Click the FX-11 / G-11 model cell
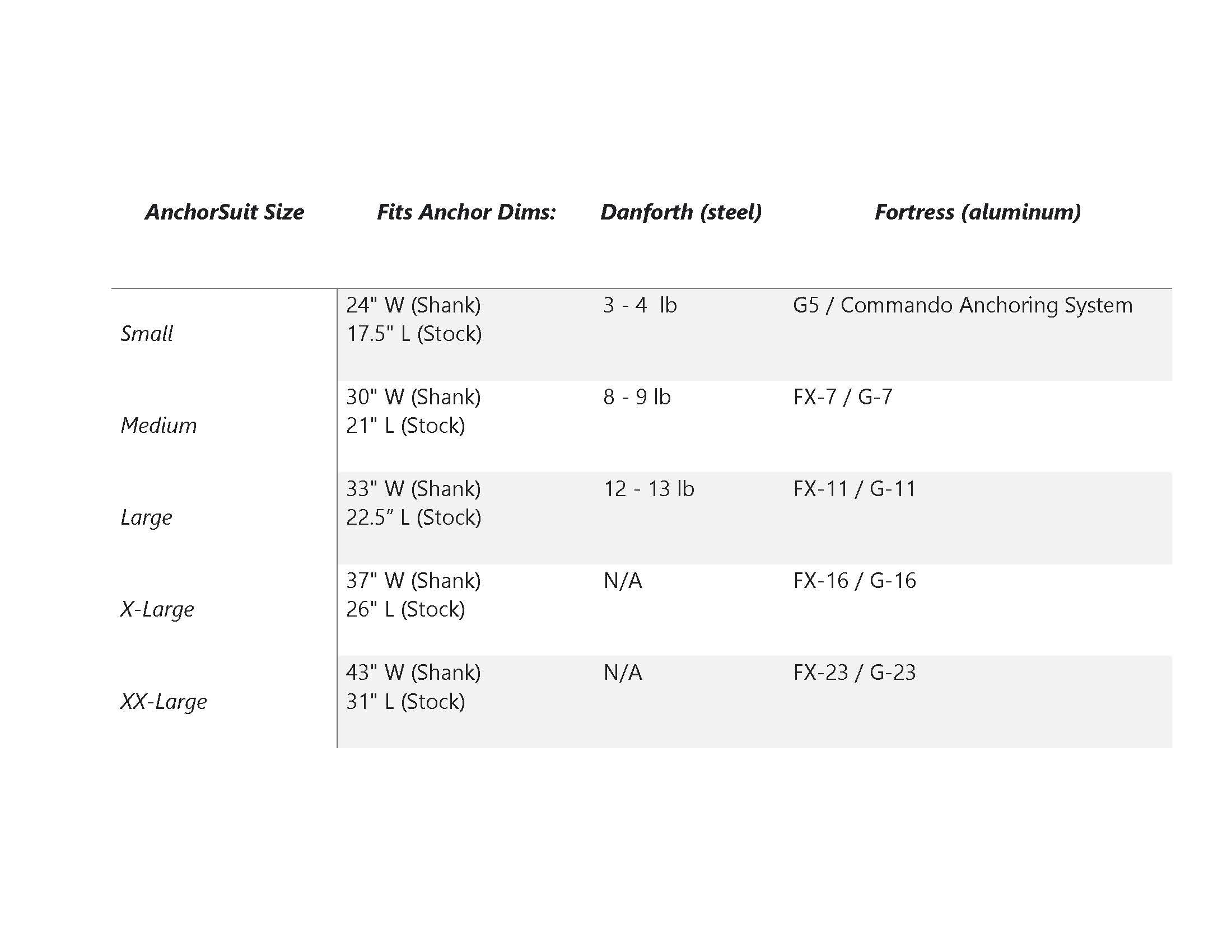Viewport: 1232px width, 952px height. point(855,489)
